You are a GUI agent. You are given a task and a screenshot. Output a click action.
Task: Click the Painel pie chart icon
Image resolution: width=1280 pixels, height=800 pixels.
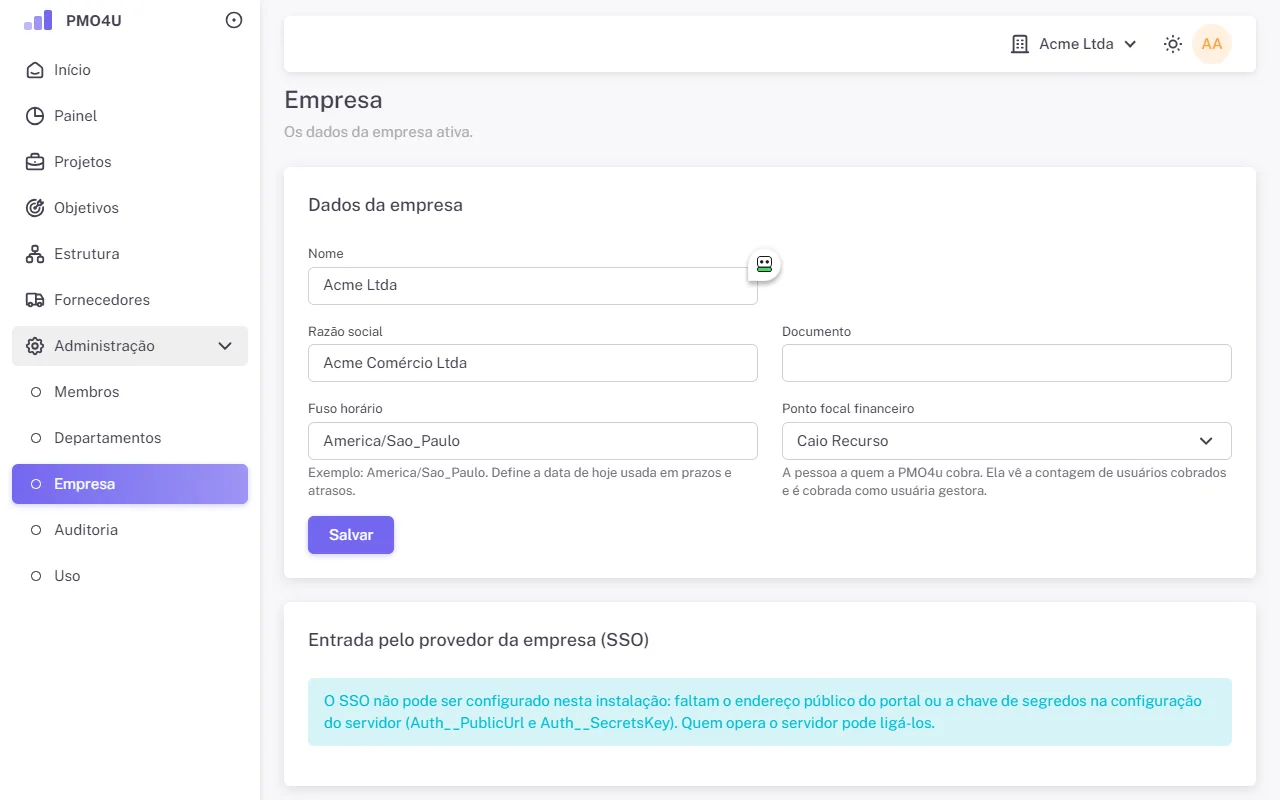[x=35, y=116]
